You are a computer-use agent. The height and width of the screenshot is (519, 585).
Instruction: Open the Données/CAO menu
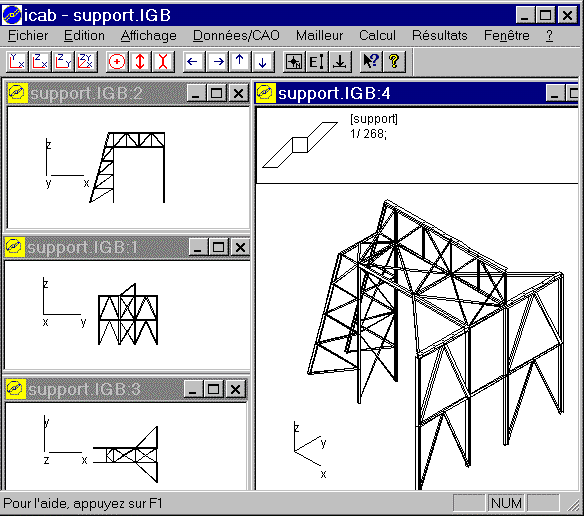(236, 35)
